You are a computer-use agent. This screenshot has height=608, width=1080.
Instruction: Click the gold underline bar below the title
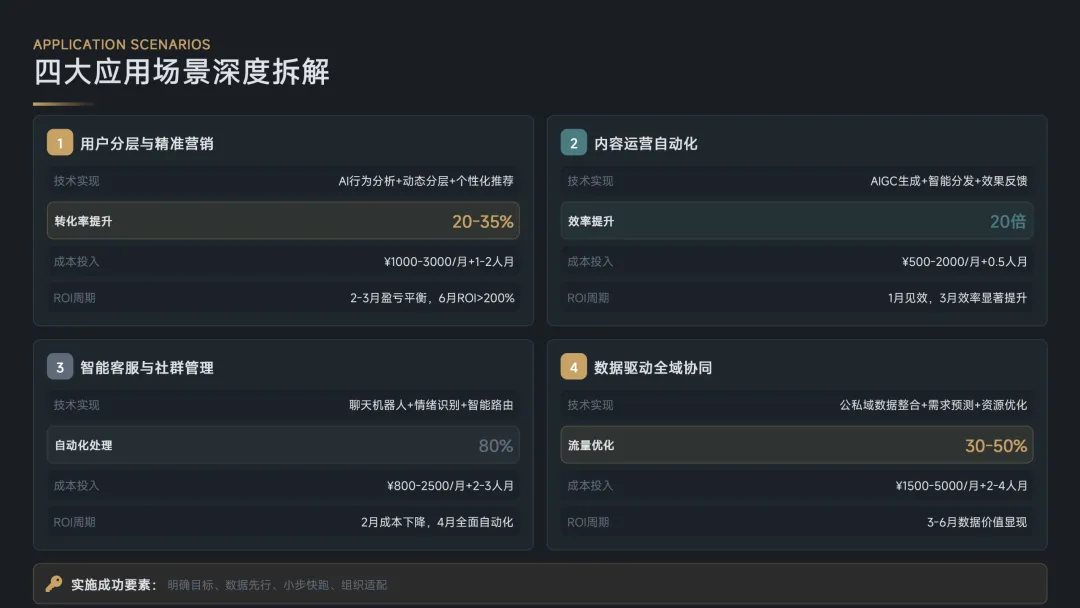[63, 103]
